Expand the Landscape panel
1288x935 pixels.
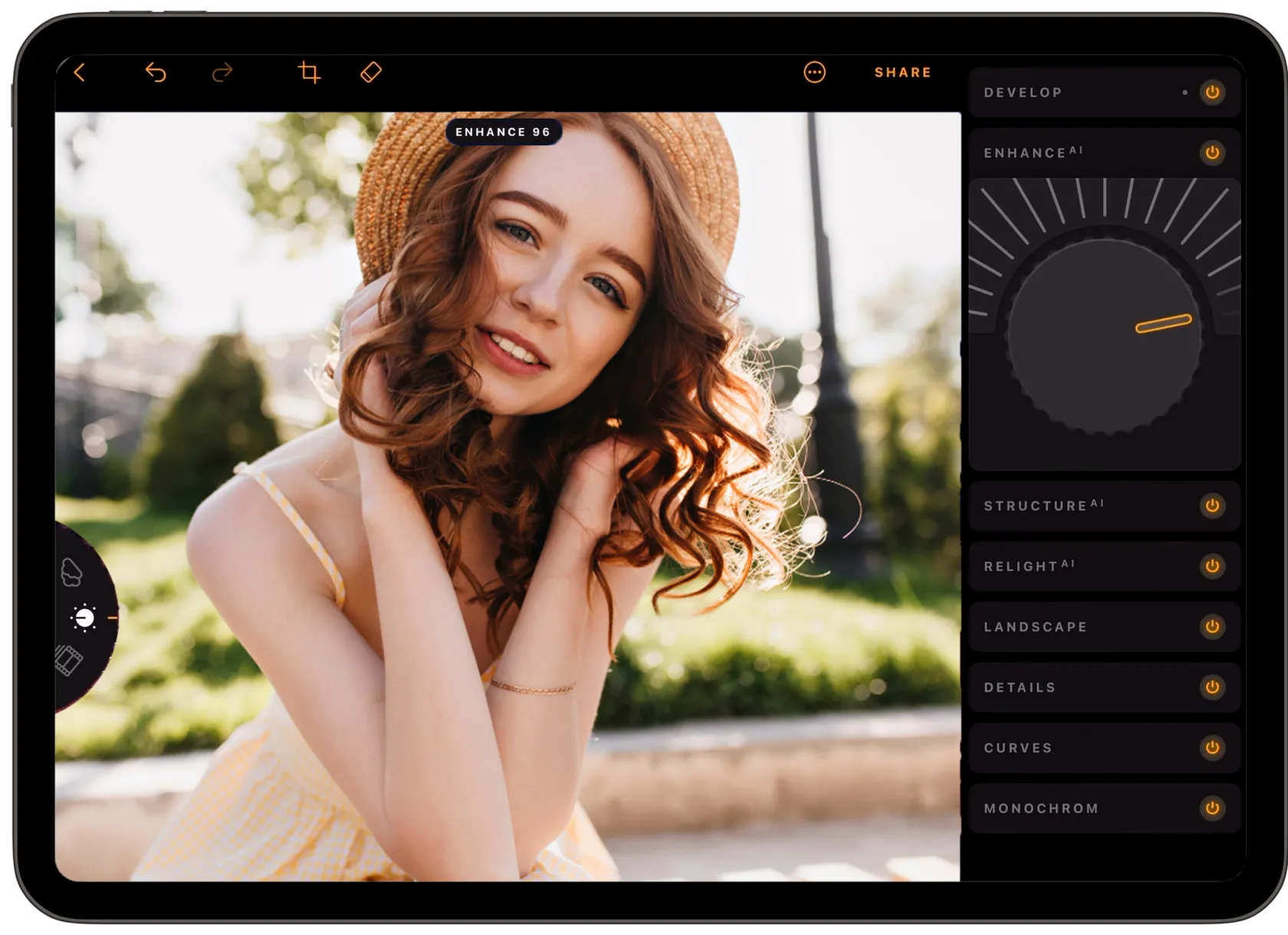point(1073,627)
